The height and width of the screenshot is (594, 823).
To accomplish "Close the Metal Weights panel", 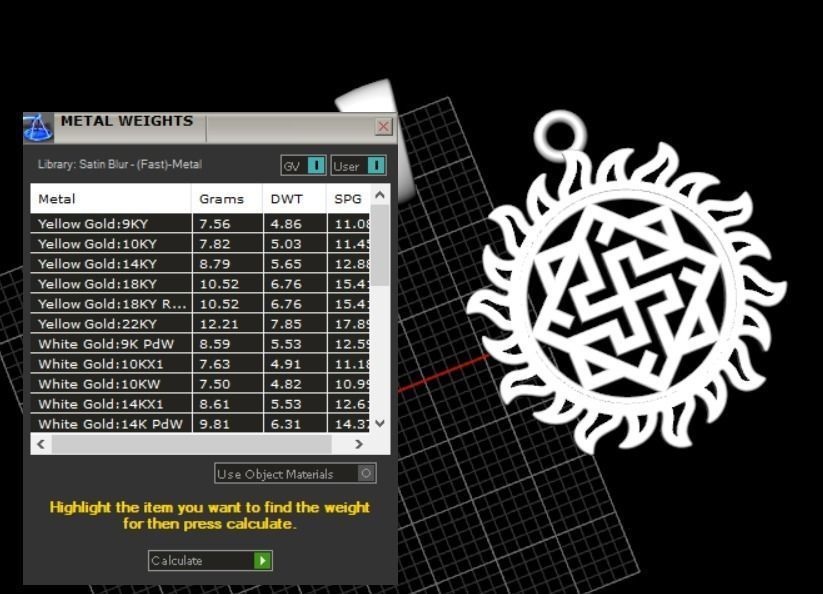I will tap(384, 126).
